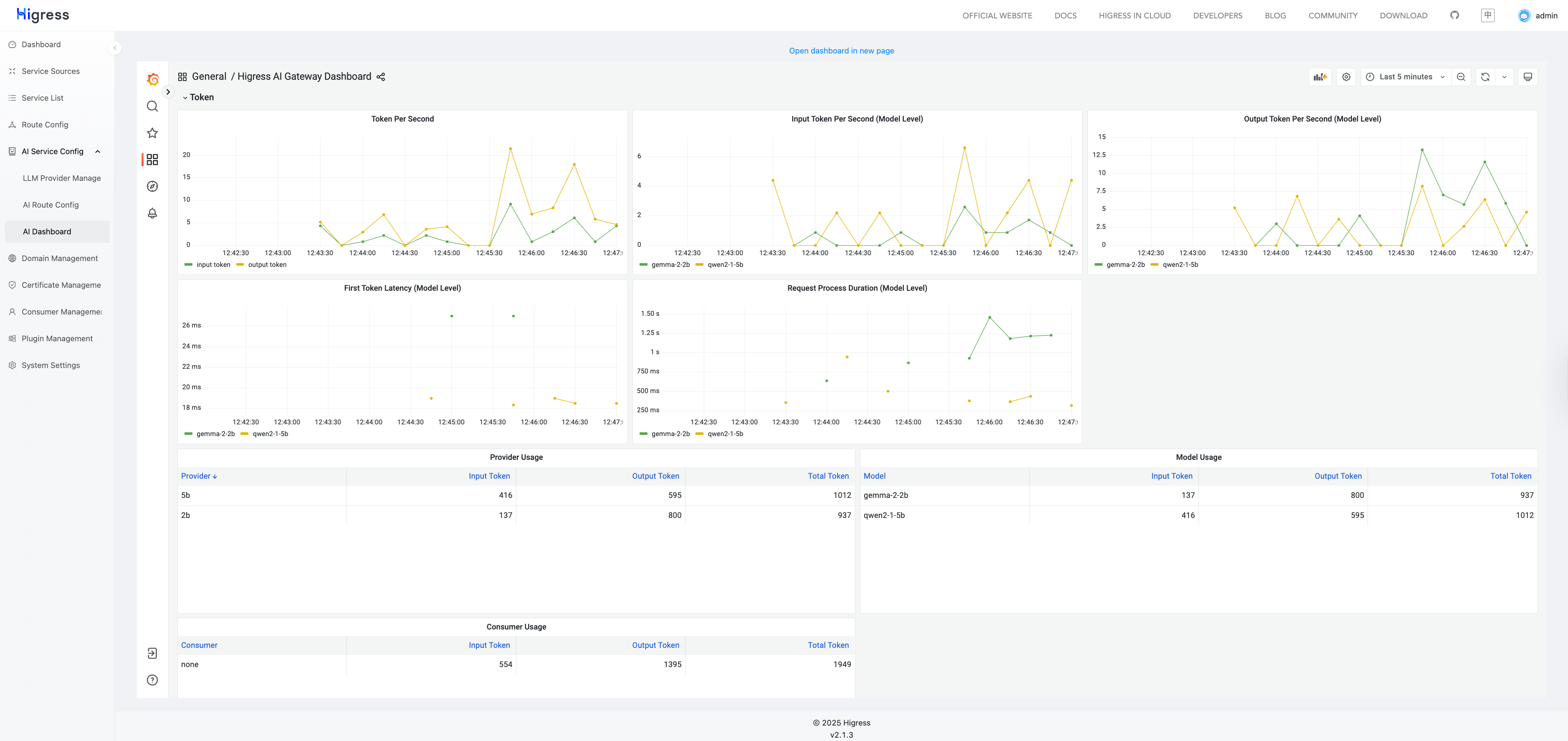Open Starred dashboards star icon
The image size is (1568, 741).
[x=153, y=133]
